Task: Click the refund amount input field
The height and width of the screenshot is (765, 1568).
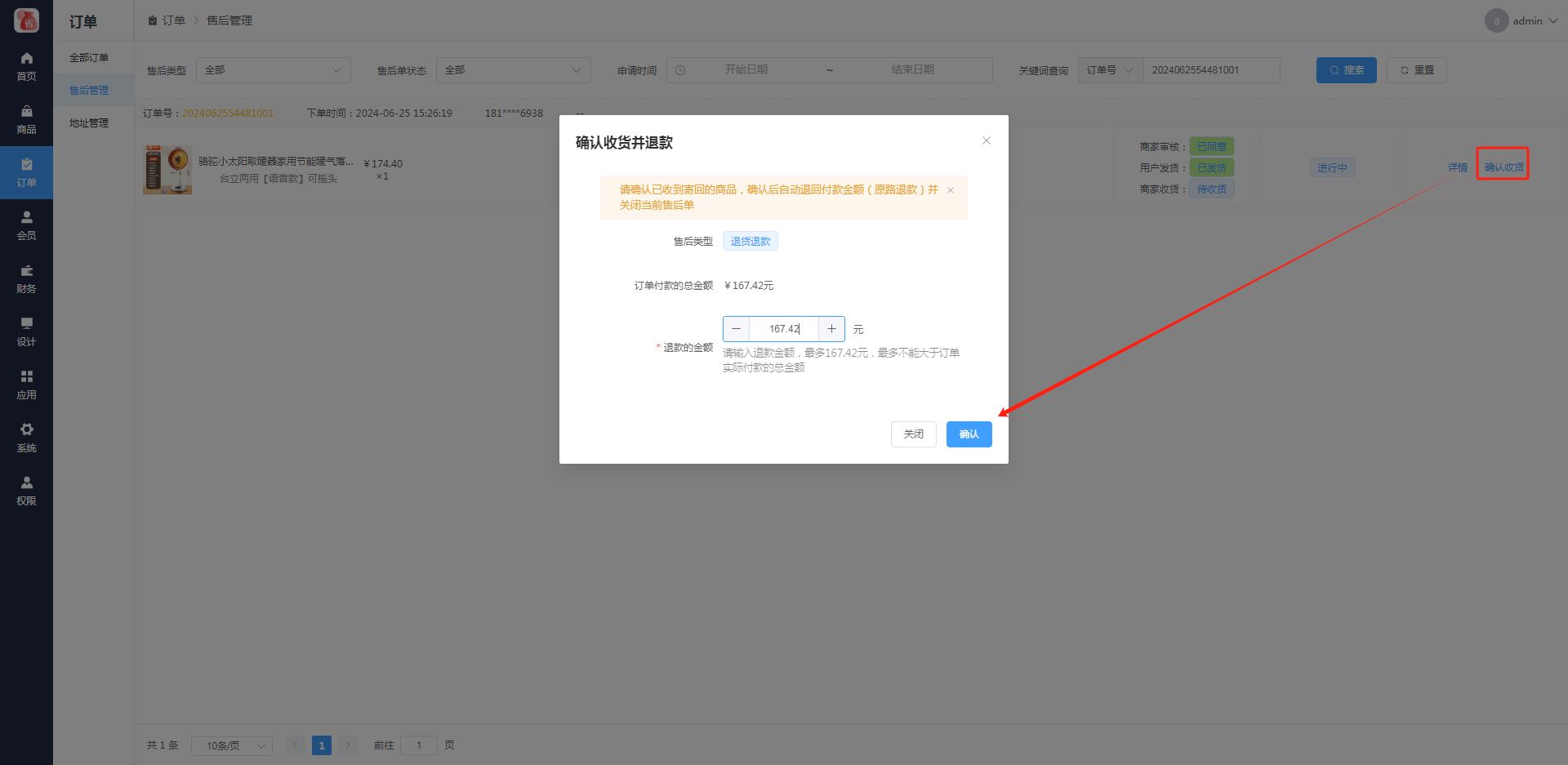Action: point(784,329)
